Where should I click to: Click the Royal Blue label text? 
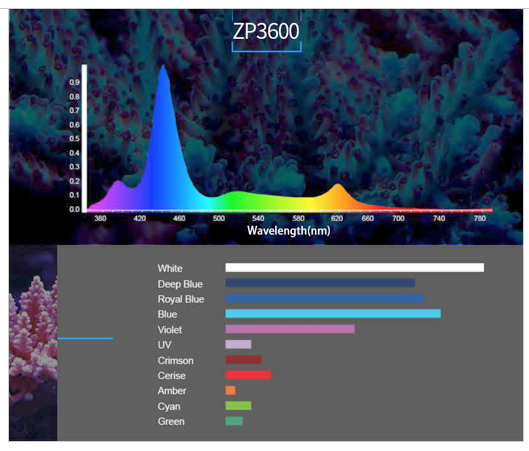(181, 299)
